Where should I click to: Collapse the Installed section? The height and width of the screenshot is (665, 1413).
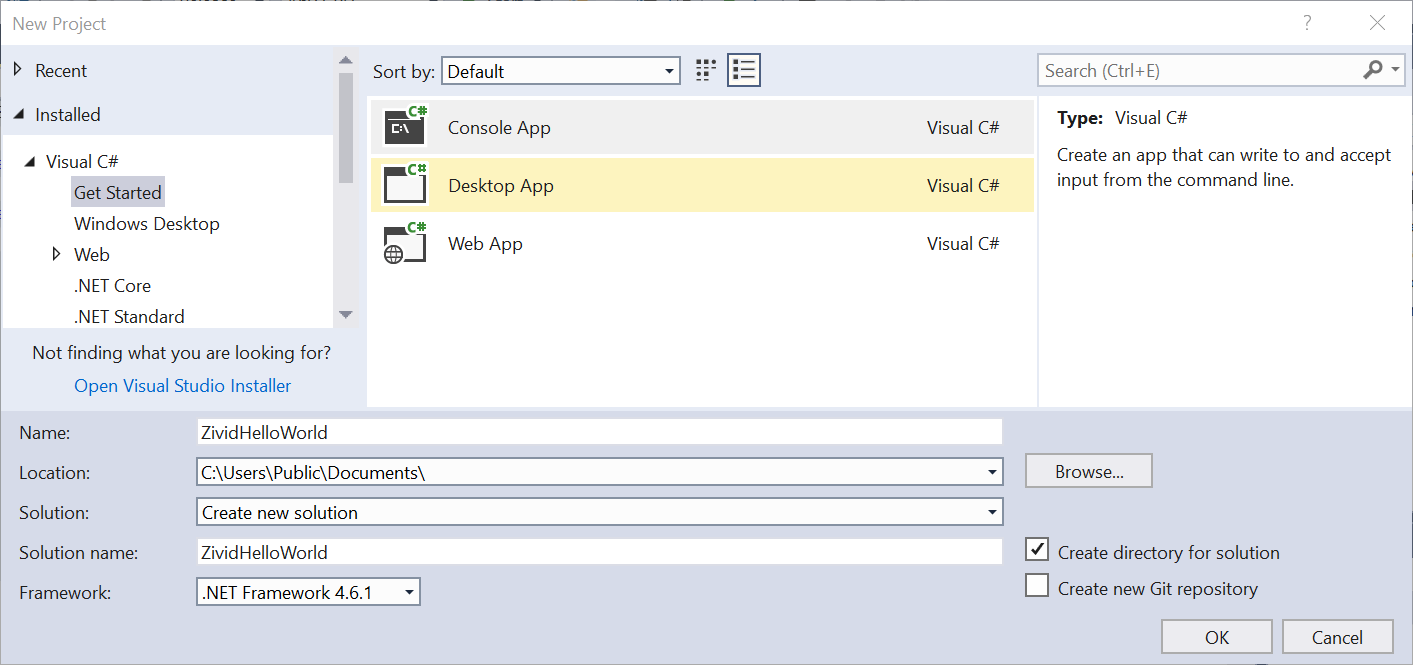pos(17,115)
